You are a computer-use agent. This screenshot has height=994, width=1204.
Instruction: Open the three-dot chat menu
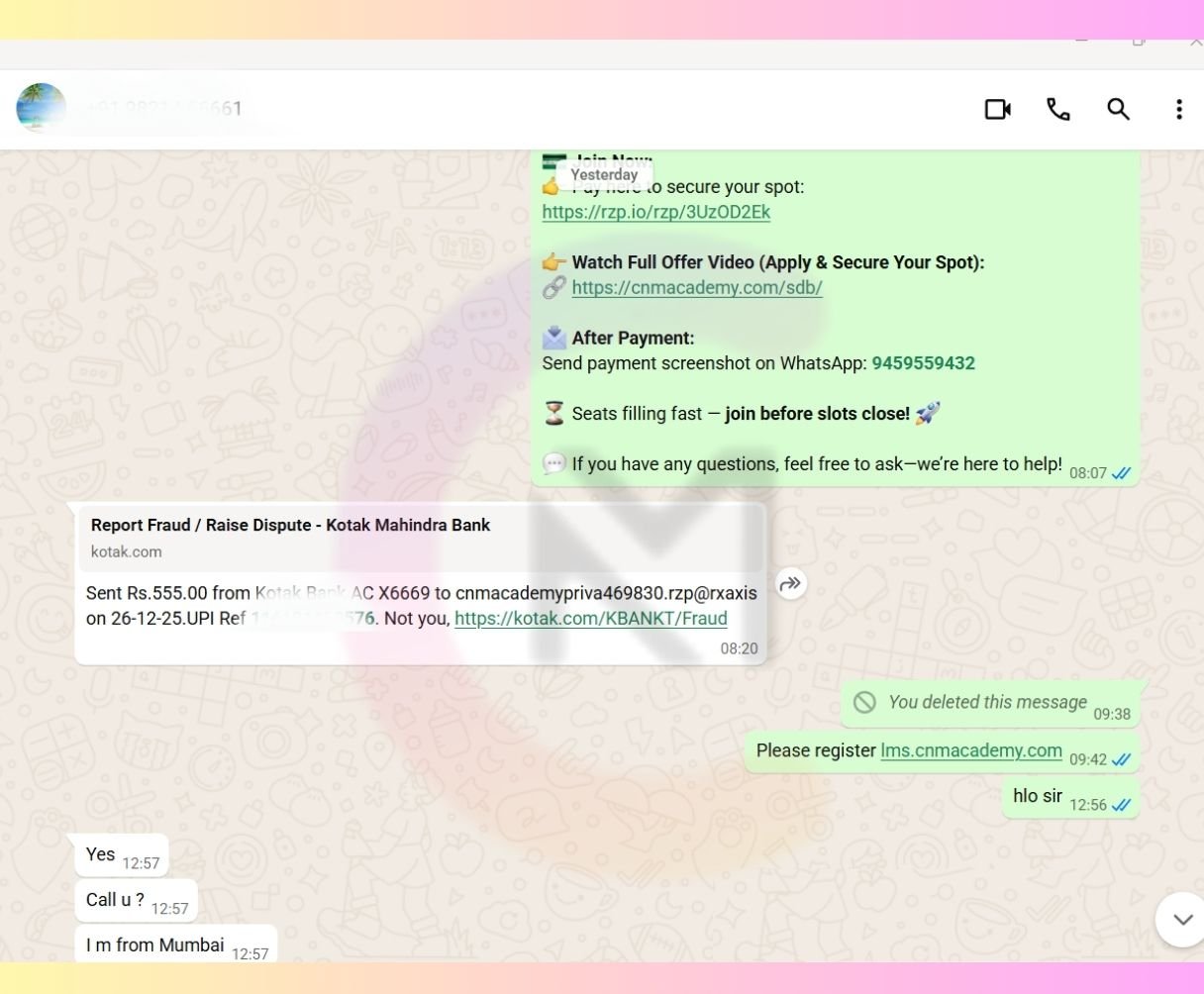pos(1178,109)
